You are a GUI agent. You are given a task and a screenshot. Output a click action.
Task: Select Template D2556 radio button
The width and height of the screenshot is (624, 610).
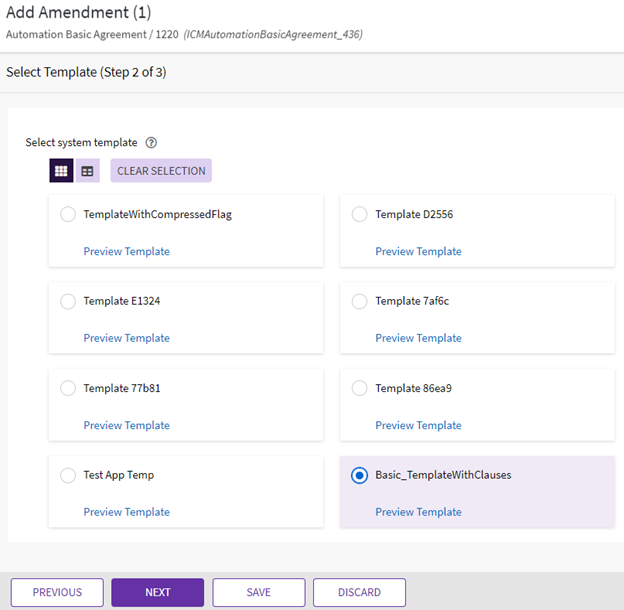(x=360, y=214)
